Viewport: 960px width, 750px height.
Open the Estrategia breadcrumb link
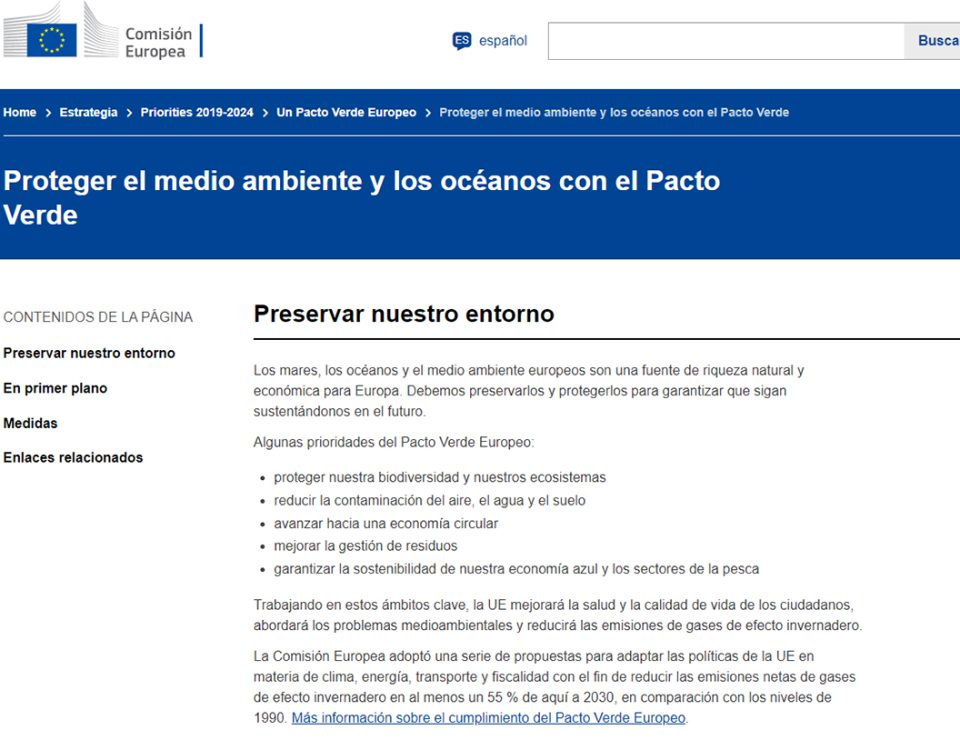click(88, 113)
